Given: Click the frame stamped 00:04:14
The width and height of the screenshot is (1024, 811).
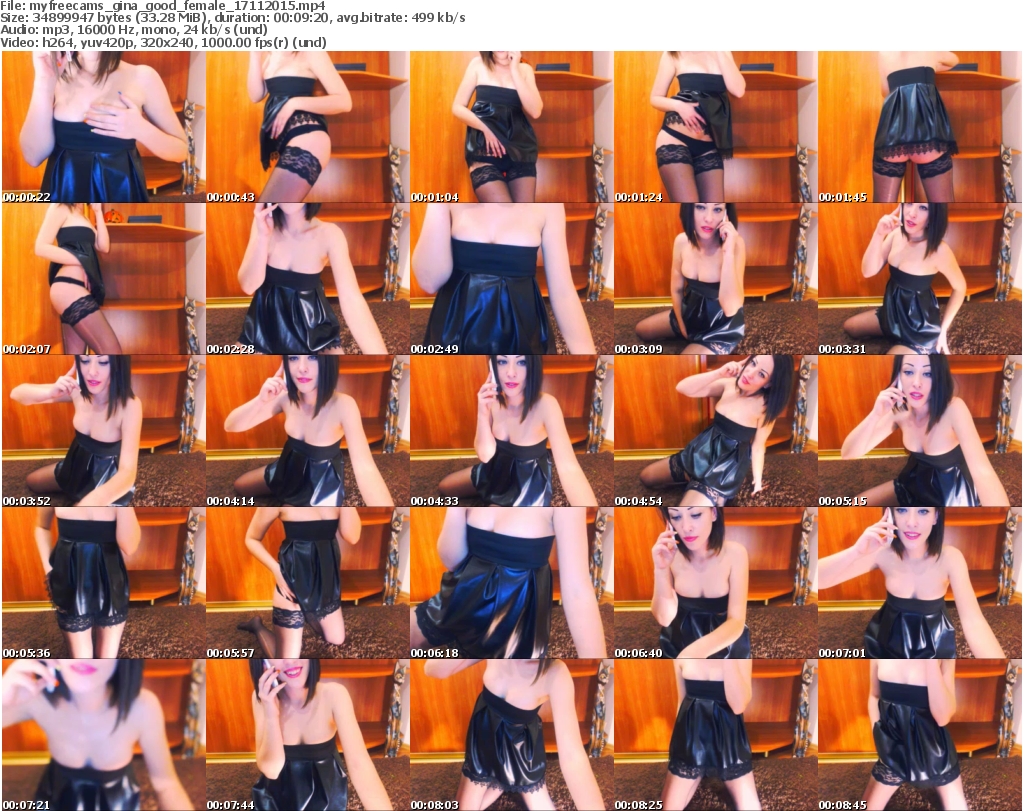Looking at the screenshot, I should [x=308, y=431].
